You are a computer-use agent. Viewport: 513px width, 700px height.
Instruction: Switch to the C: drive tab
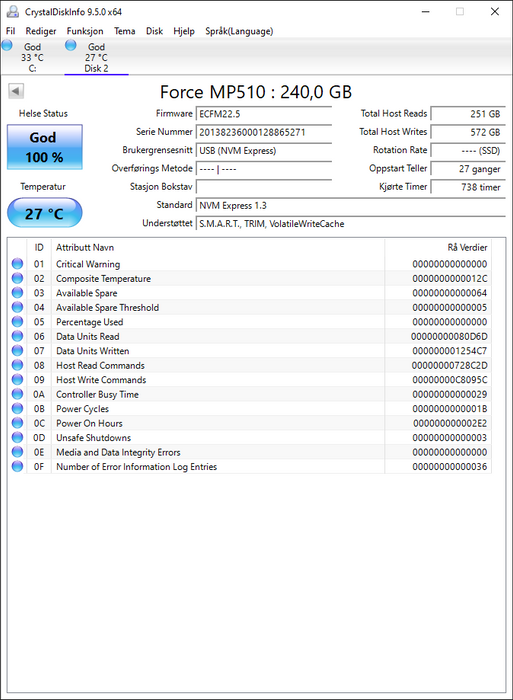click(x=32, y=57)
